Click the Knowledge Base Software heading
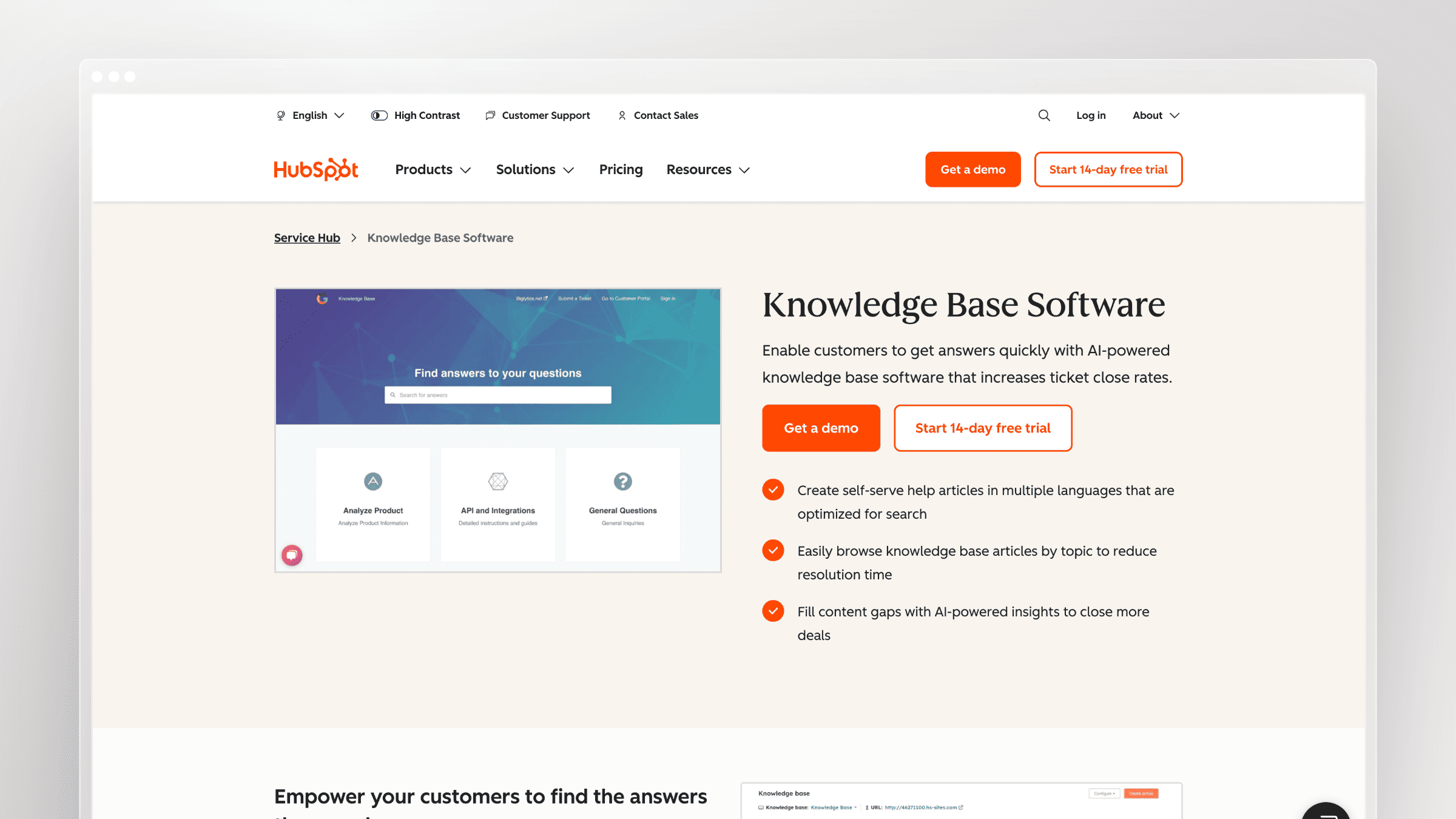This screenshot has height=819, width=1456. pos(963,305)
